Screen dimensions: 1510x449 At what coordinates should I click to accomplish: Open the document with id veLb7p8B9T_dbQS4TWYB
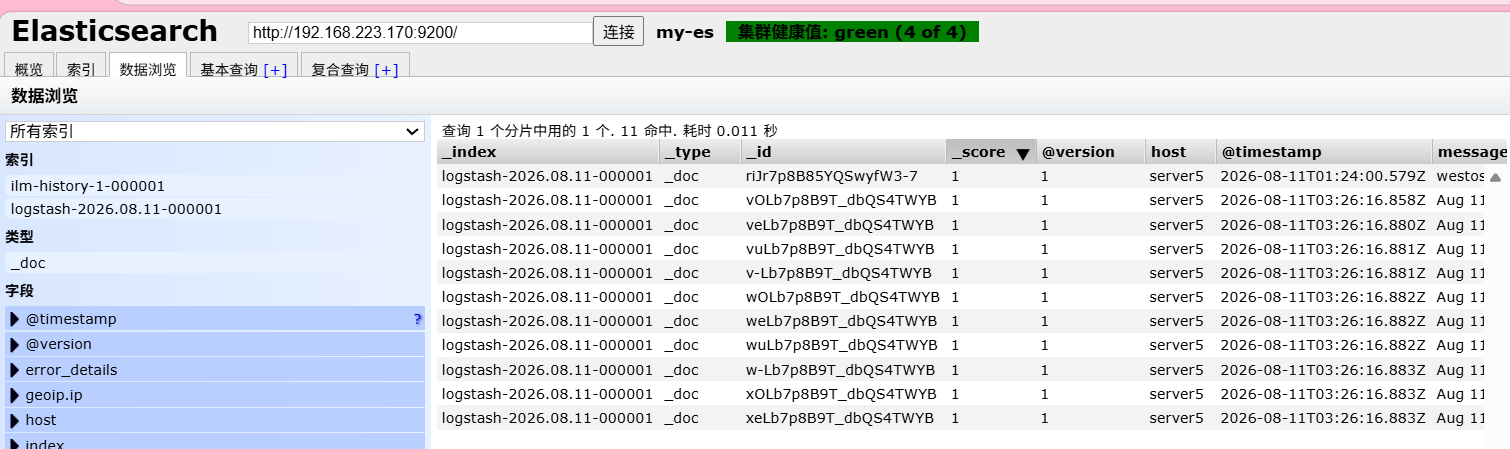tap(840, 225)
